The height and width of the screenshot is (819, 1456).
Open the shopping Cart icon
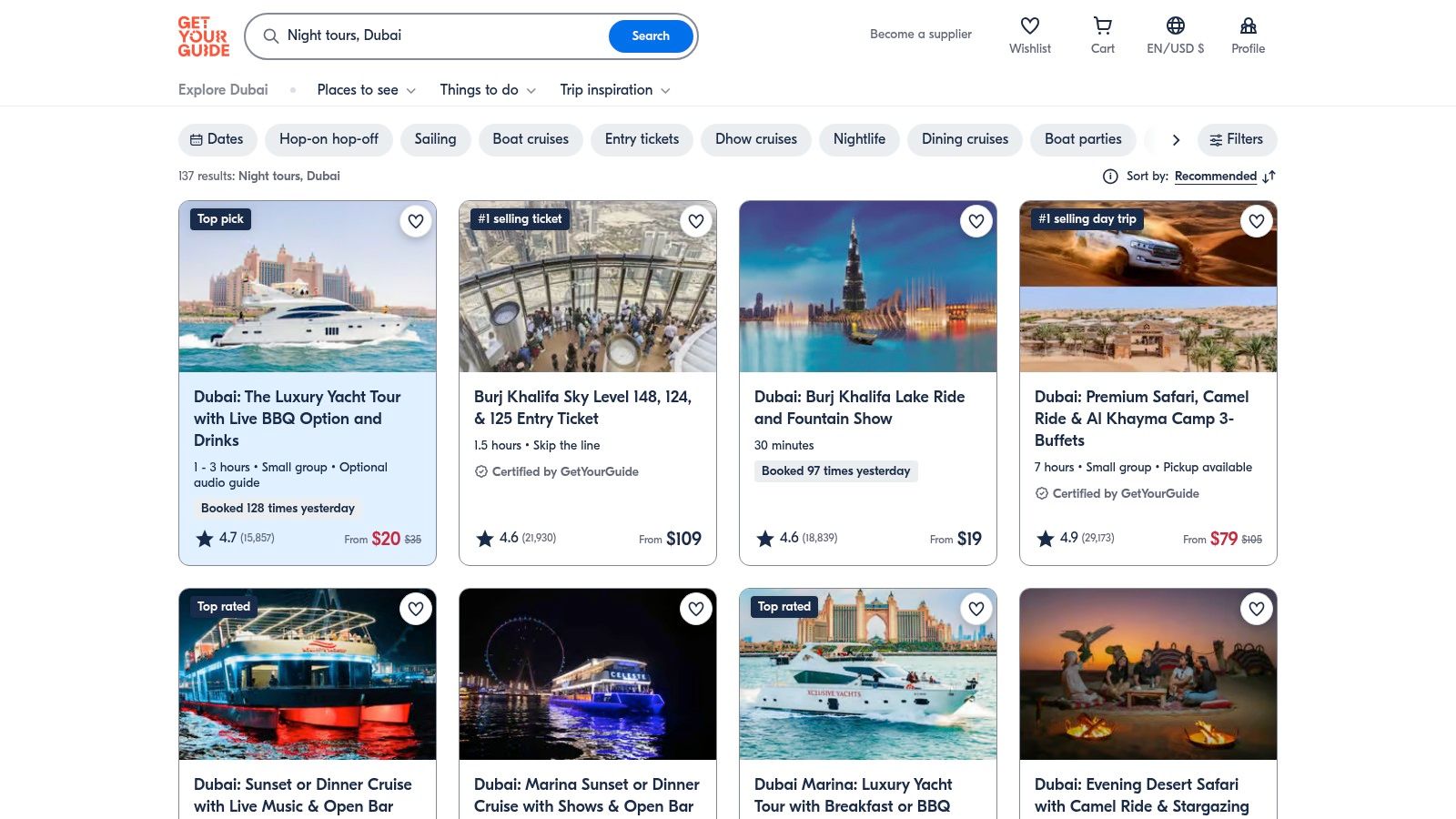[x=1102, y=26]
